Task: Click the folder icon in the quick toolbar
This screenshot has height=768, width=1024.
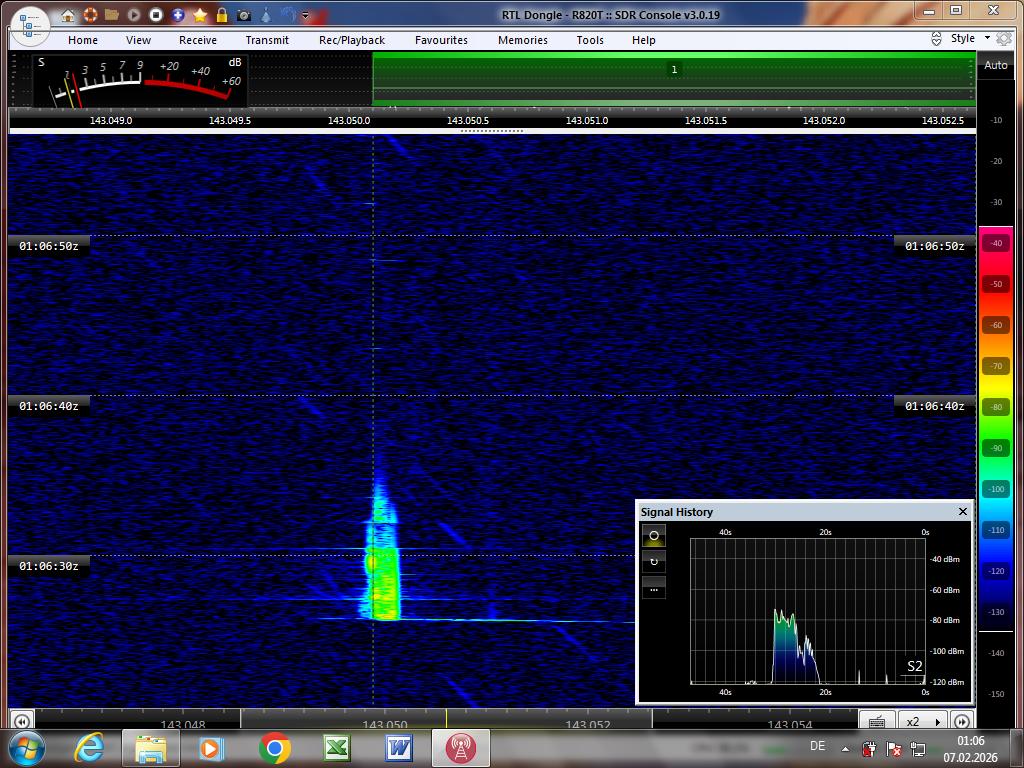Action: point(112,15)
